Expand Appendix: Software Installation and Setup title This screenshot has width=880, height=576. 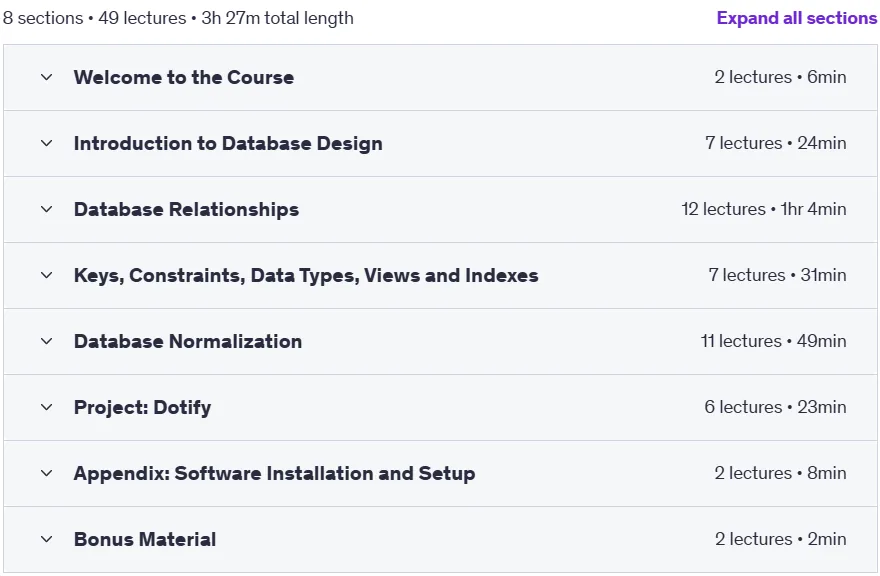pyautogui.click(x=274, y=473)
